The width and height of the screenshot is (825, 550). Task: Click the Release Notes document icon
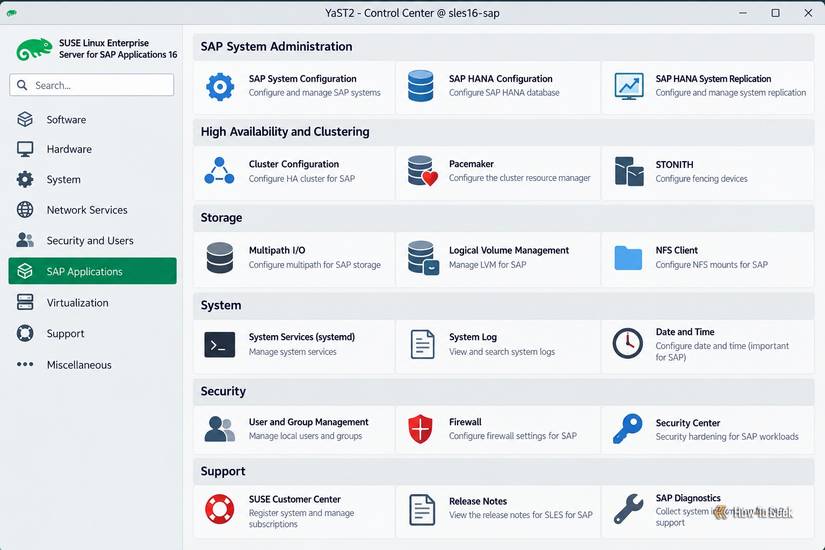[422, 510]
